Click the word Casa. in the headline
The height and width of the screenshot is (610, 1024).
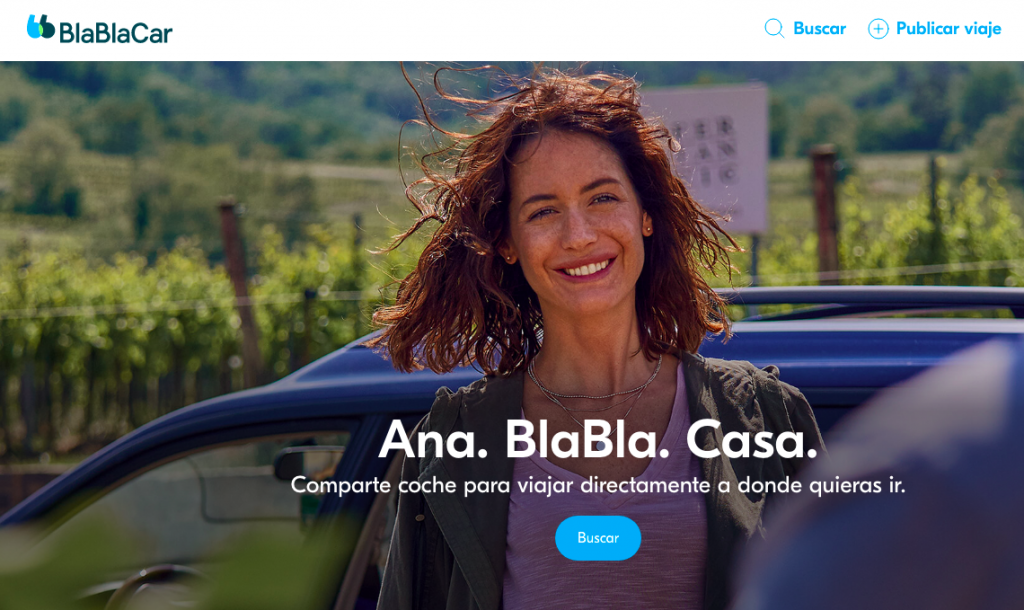pos(752,440)
